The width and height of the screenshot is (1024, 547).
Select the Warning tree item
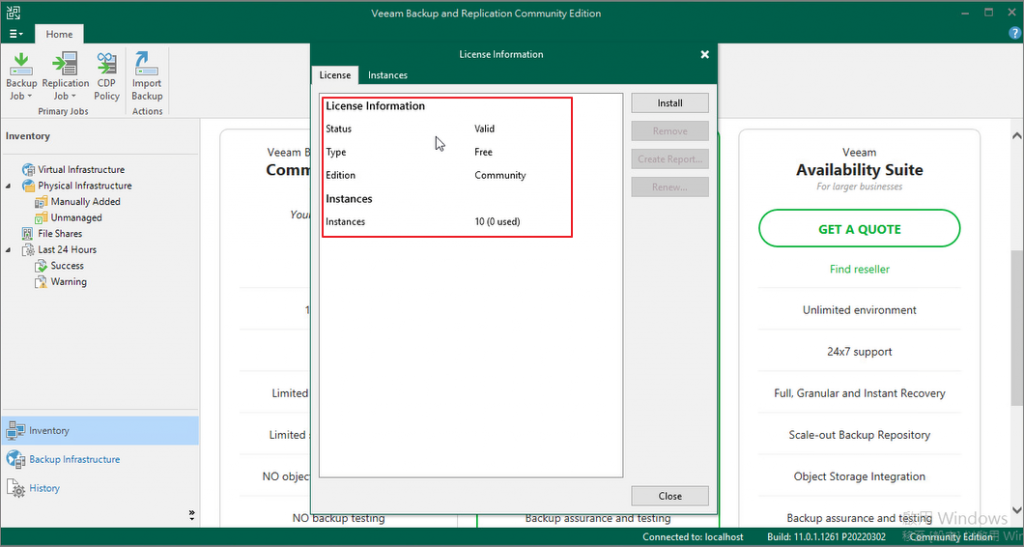pyautogui.click(x=69, y=282)
